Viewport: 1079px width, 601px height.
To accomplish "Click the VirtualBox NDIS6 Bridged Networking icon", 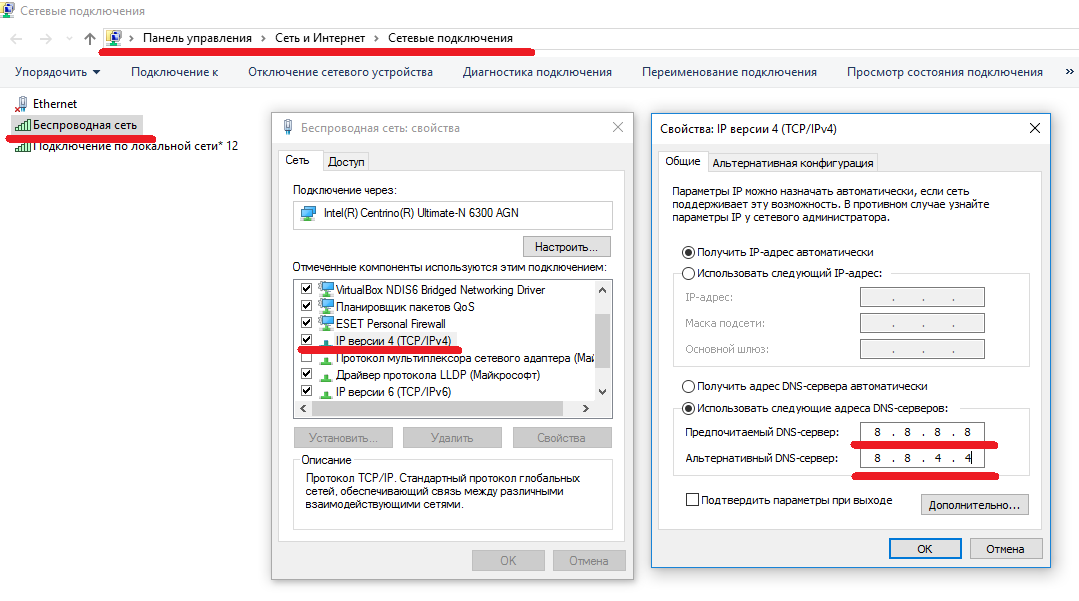I will tap(326, 289).
